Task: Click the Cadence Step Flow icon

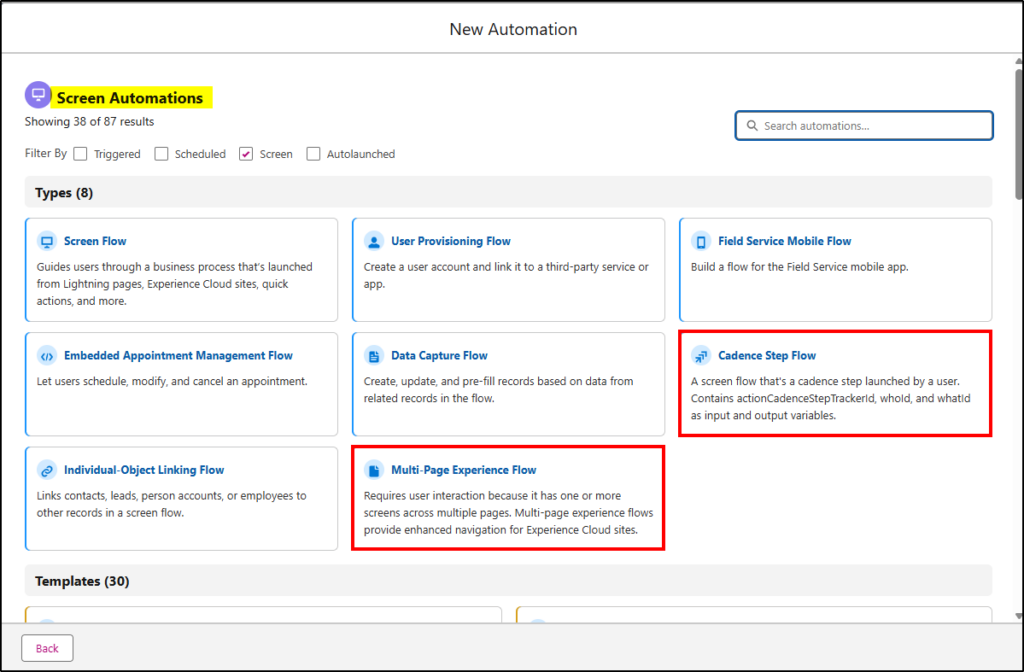Action: (x=701, y=356)
